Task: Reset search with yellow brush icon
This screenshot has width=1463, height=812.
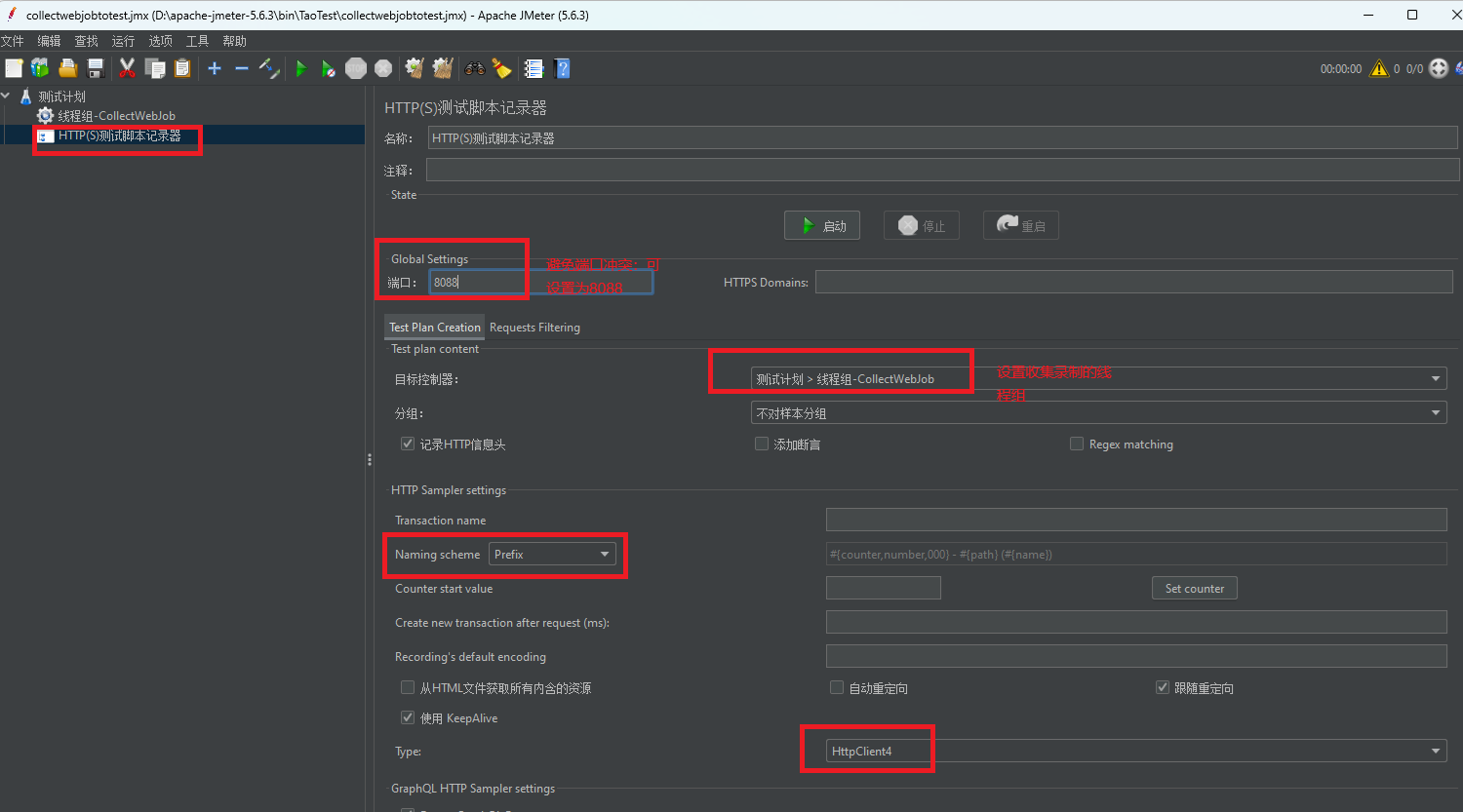Action: click(x=501, y=68)
